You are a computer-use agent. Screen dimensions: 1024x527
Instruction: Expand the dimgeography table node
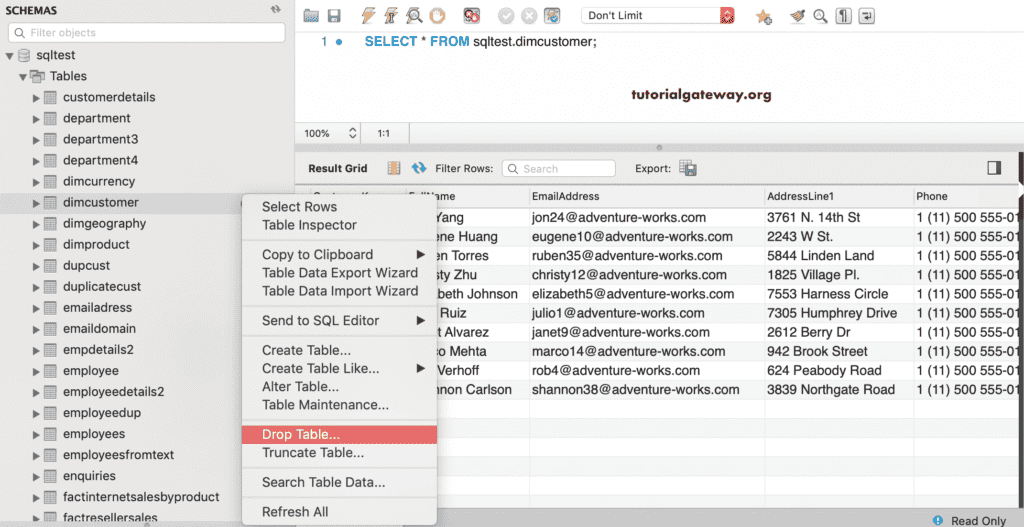(36, 223)
